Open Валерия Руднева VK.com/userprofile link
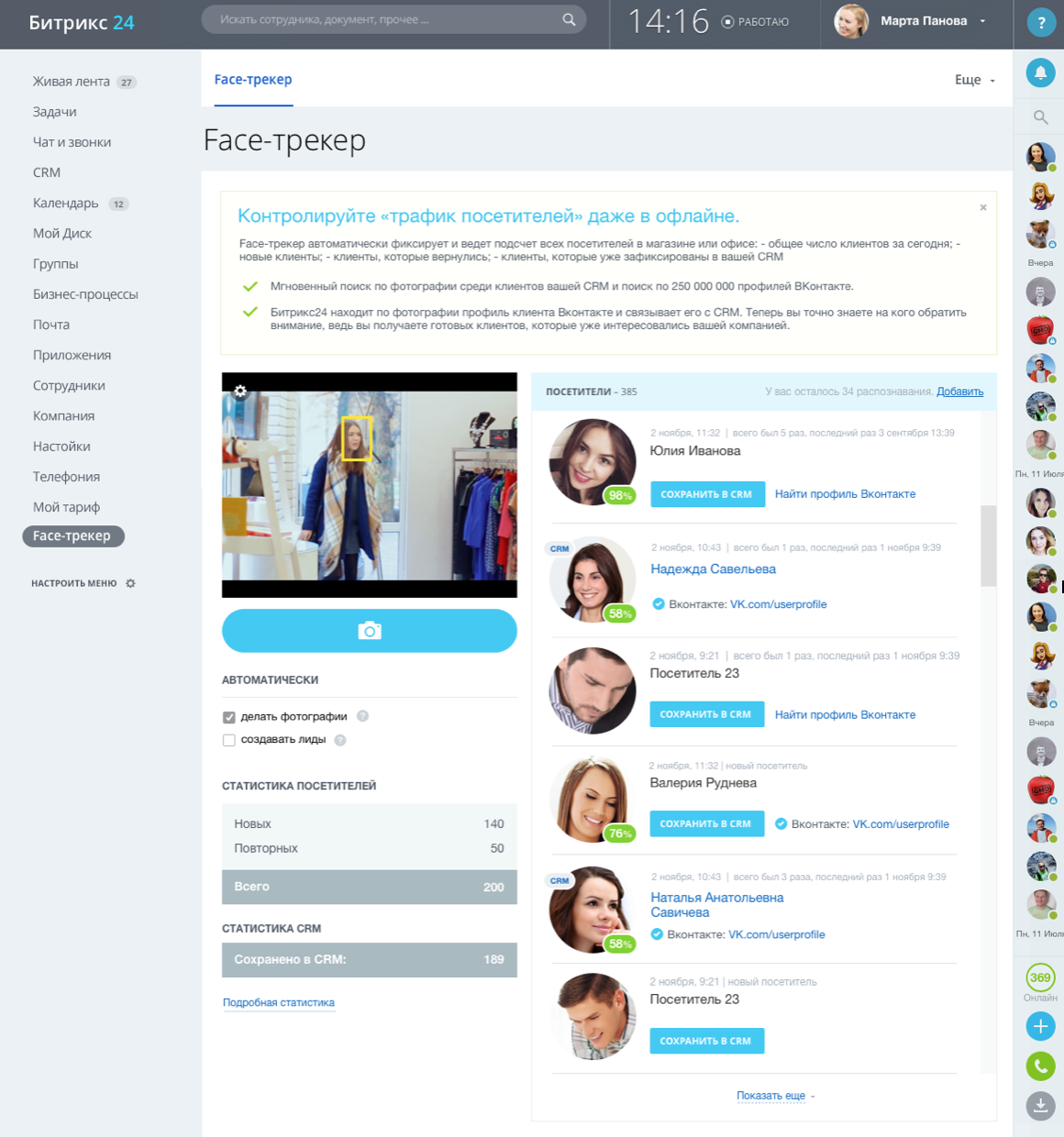The width and height of the screenshot is (1064, 1137). [x=901, y=824]
